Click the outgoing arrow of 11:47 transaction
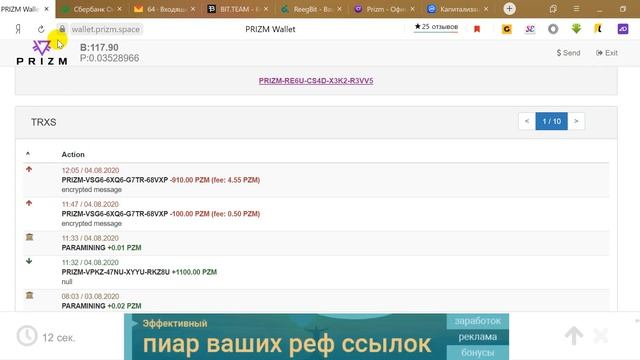640x360 pixels. [29, 203]
